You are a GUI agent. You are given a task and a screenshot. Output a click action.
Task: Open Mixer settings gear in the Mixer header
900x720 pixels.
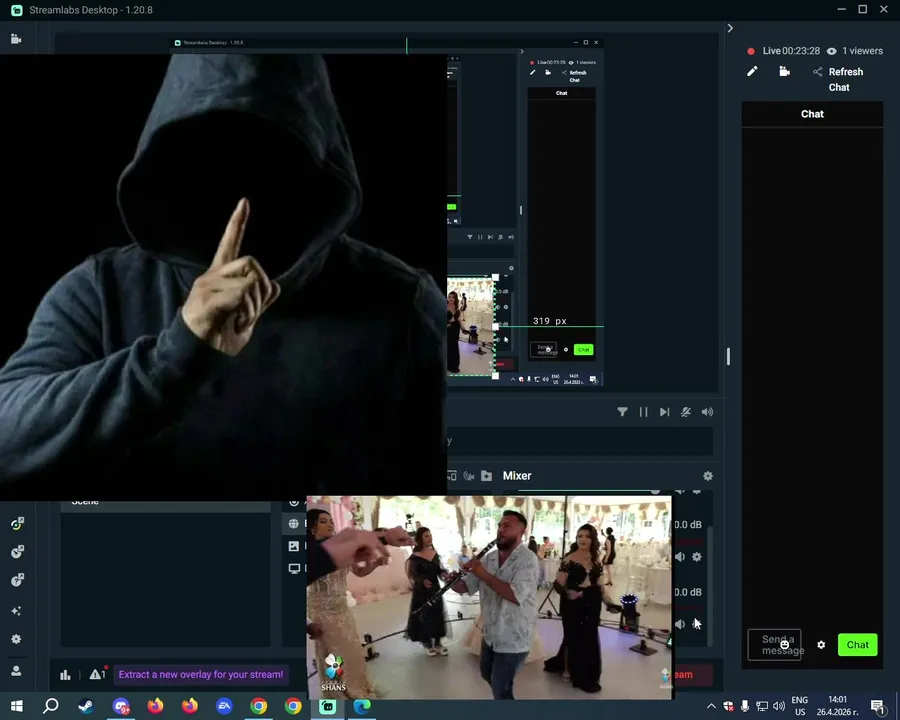[x=708, y=476]
